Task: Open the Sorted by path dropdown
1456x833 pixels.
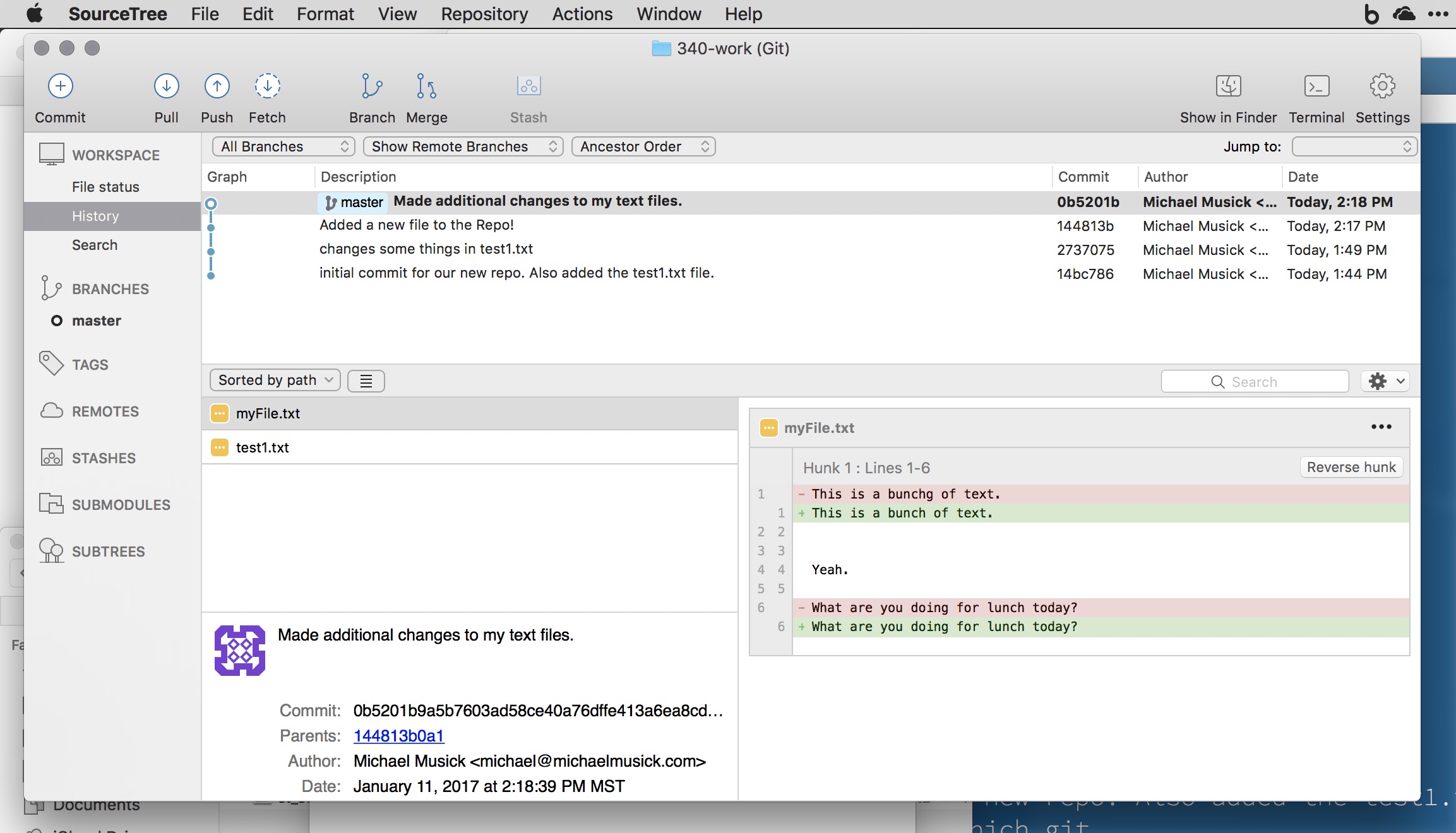Action: (275, 380)
